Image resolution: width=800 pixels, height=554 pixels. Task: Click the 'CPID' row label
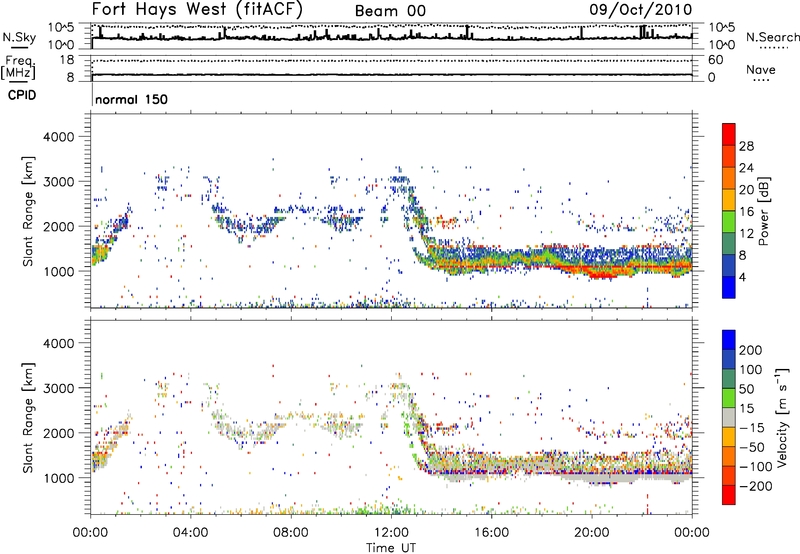pos(22,95)
